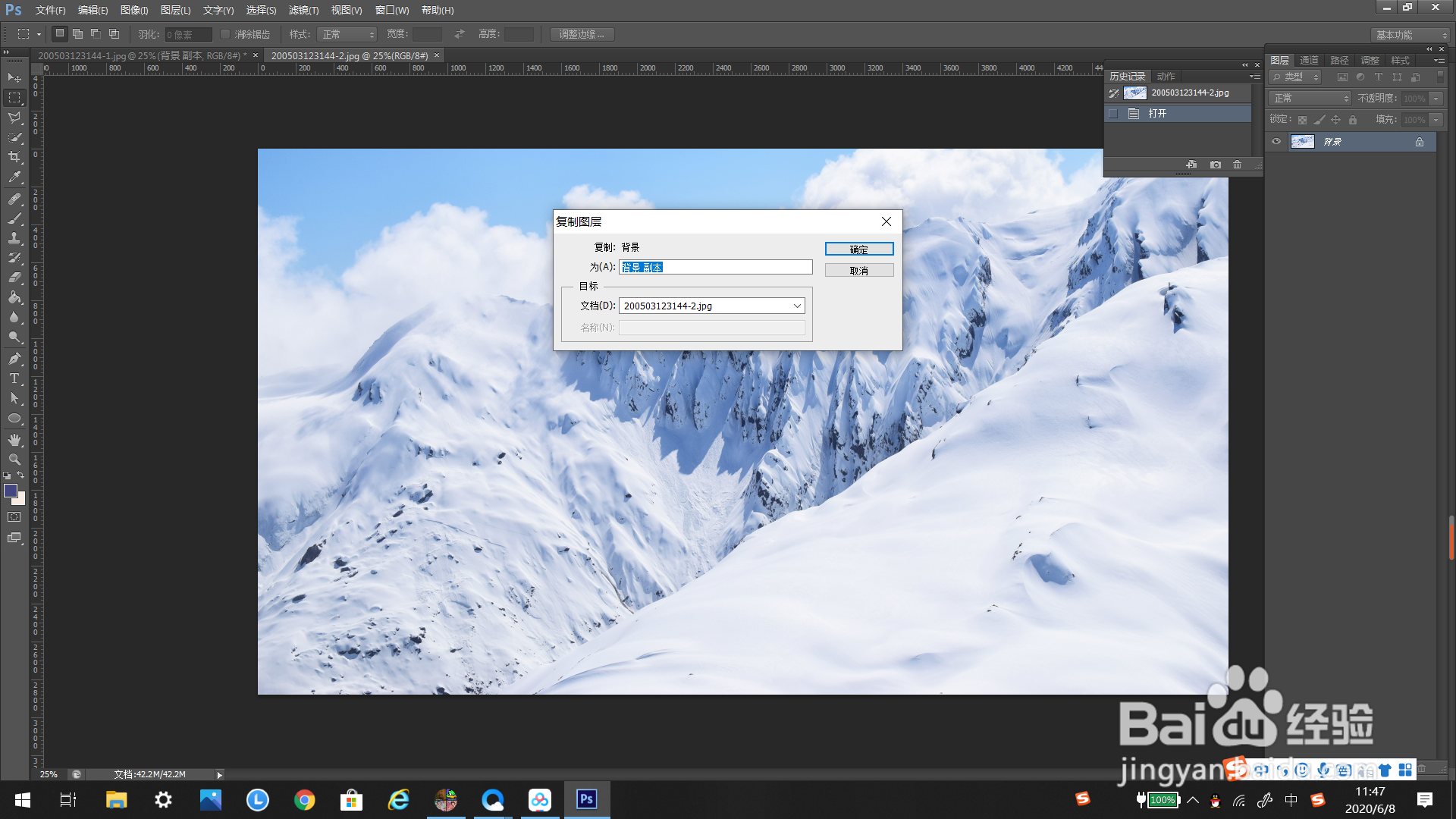Select the Hand tool

pos(14,440)
